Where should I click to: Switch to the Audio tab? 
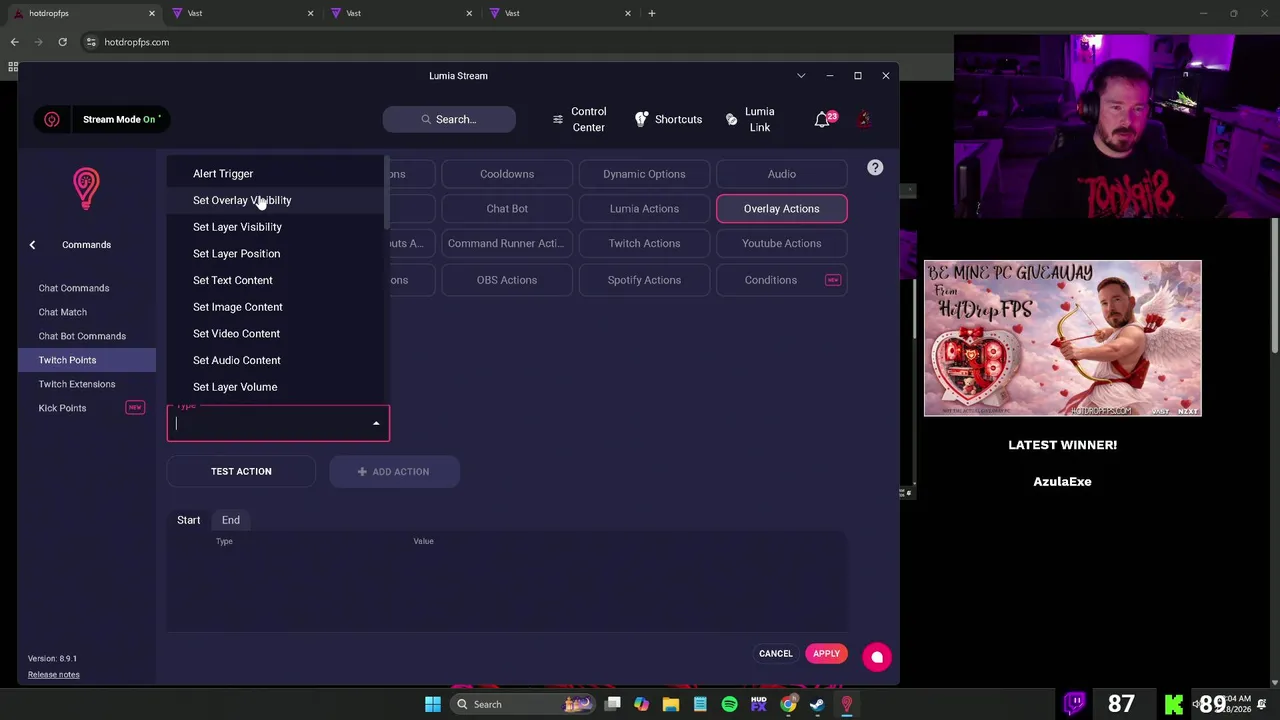click(x=782, y=174)
